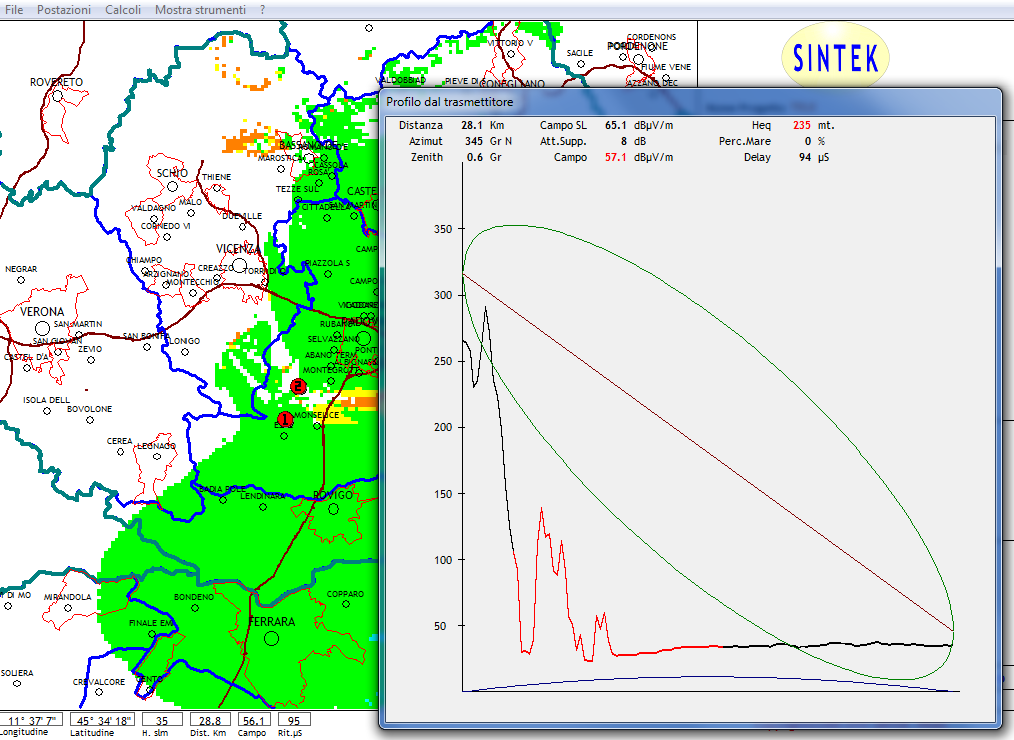Click the H. slm altitude field

[x=162, y=719]
